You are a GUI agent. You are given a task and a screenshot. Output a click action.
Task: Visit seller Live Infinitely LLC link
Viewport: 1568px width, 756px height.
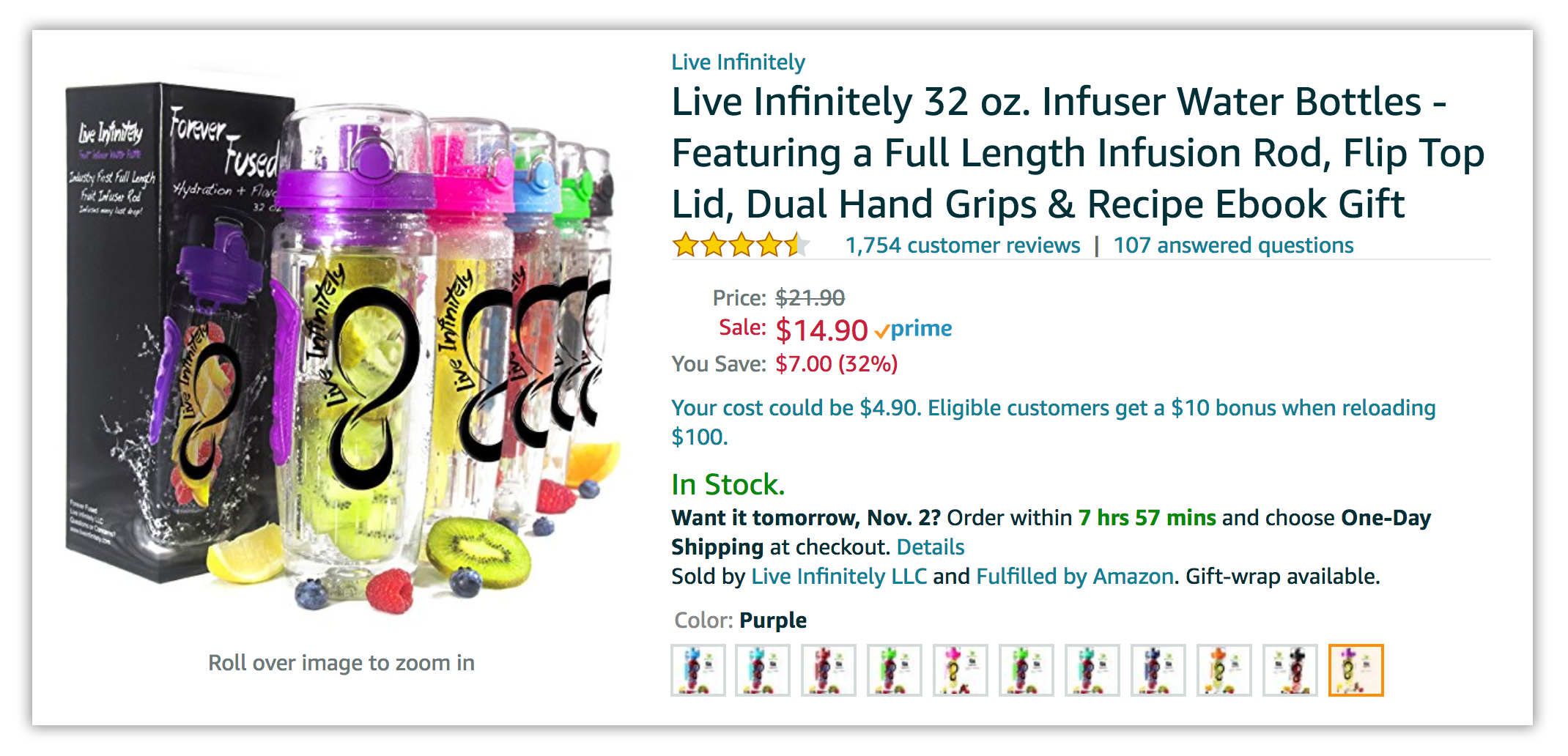(839, 577)
